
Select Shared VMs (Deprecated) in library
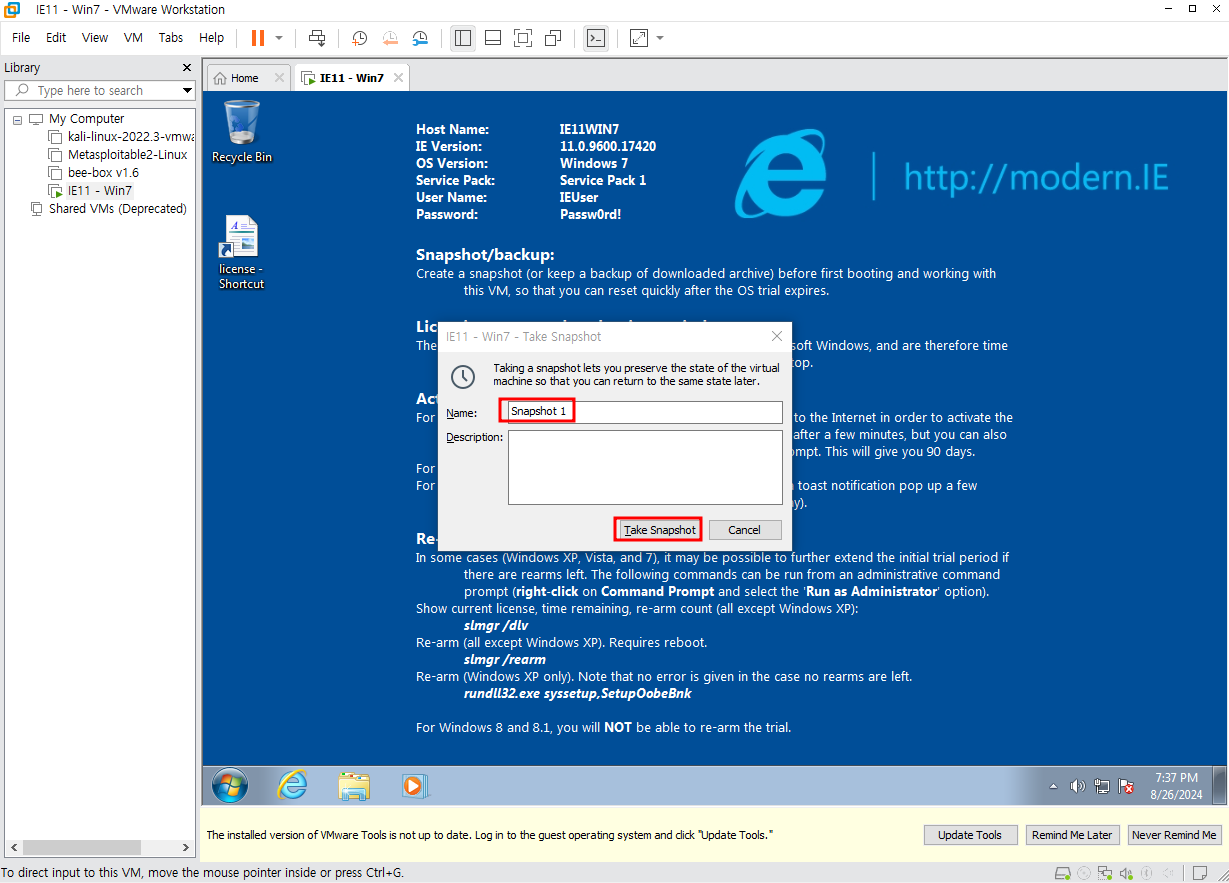coord(109,209)
